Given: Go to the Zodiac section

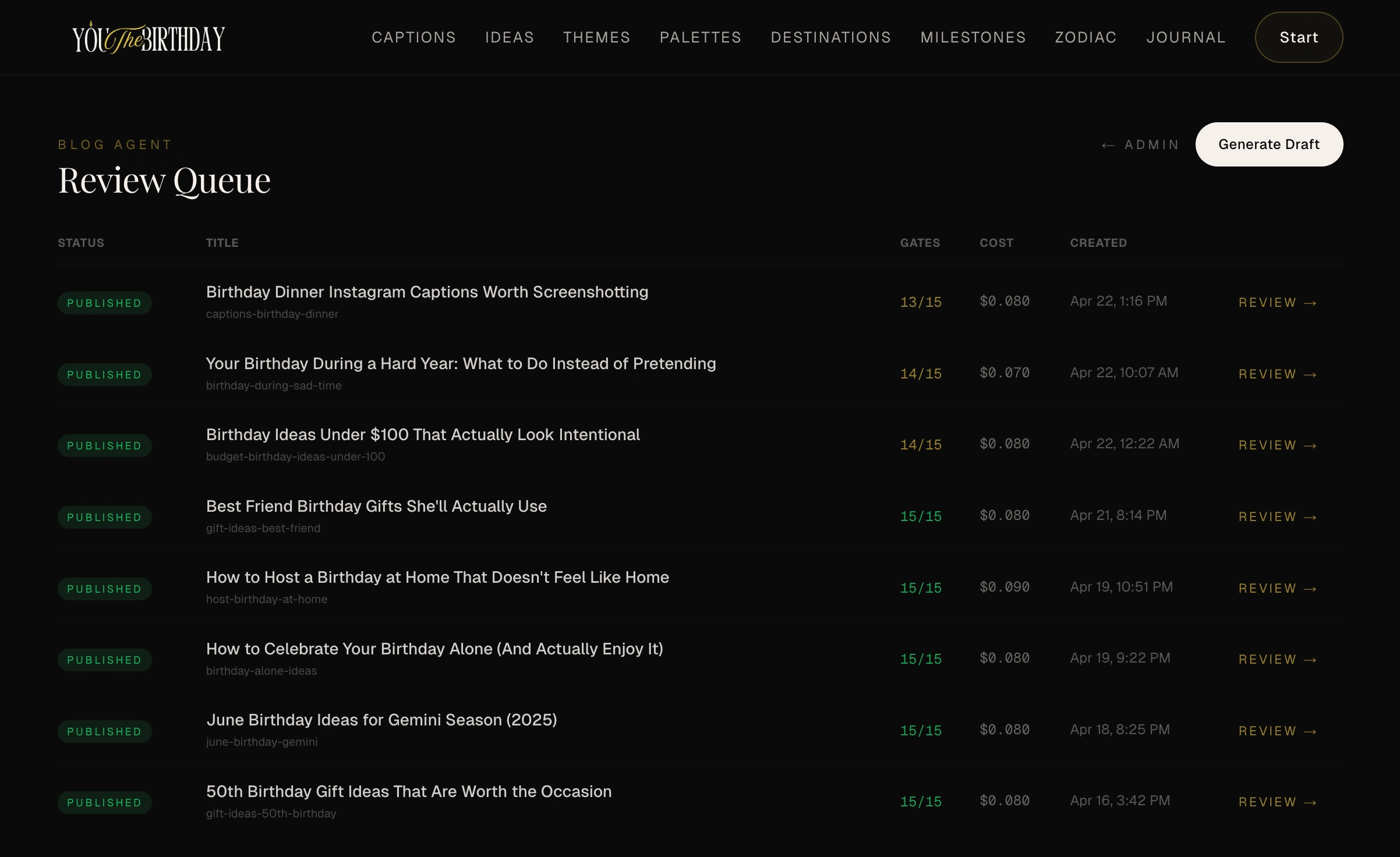Looking at the screenshot, I should pyautogui.click(x=1086, y=37).
